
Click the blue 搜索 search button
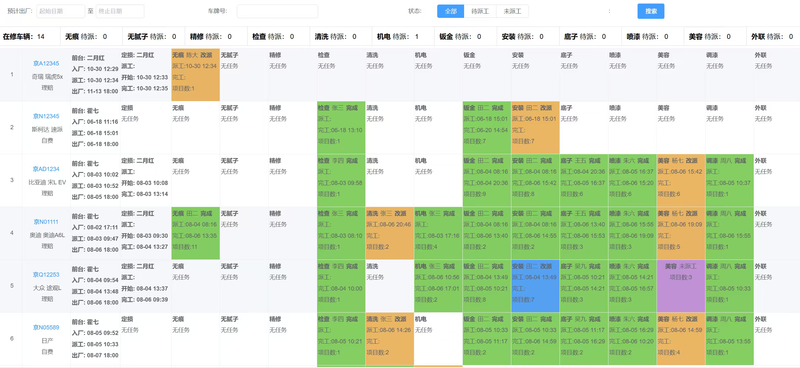tap(651, 11)
